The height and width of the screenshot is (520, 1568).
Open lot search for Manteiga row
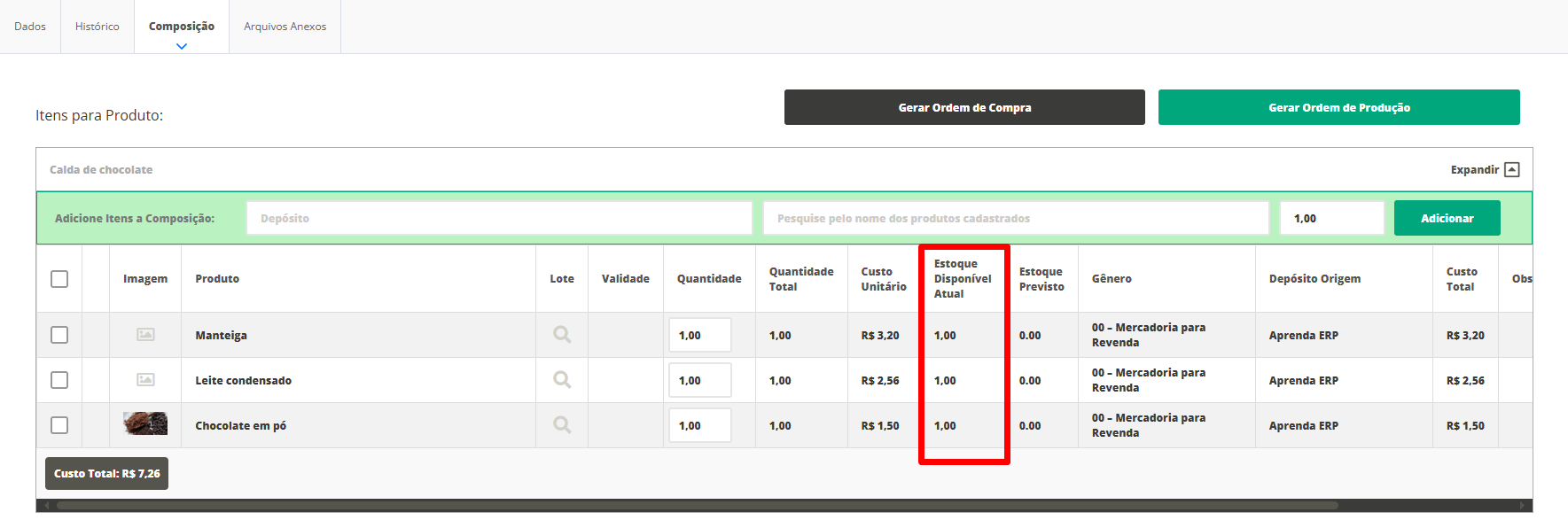(562, 335)
